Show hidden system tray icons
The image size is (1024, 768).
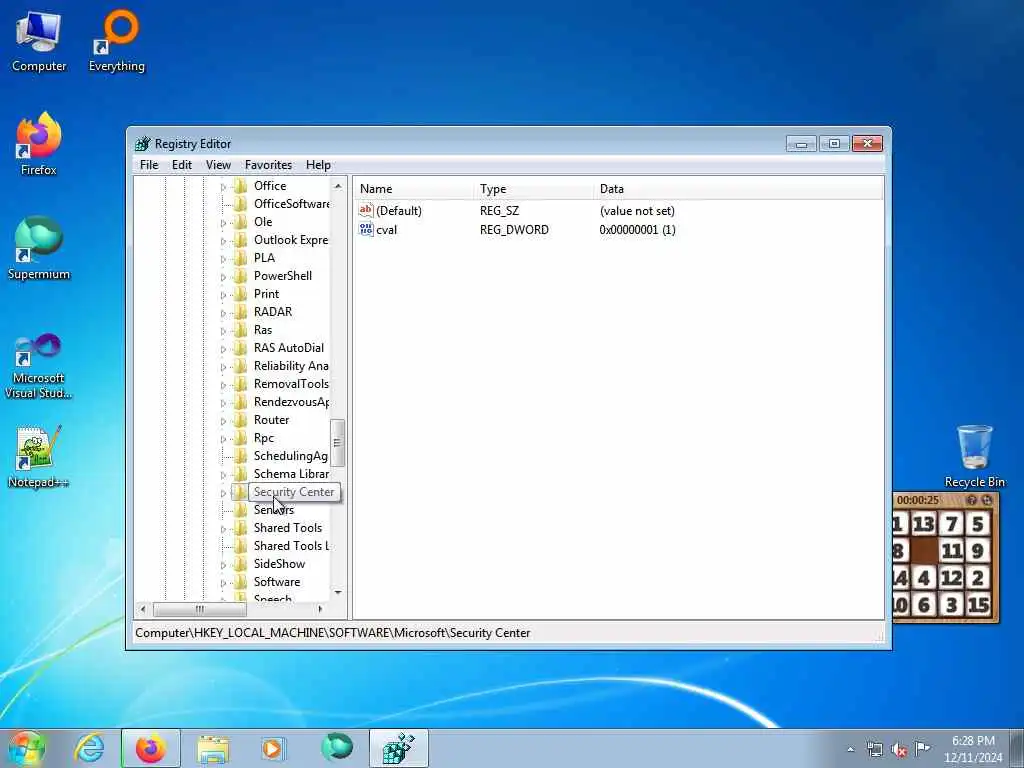point(850,749)
